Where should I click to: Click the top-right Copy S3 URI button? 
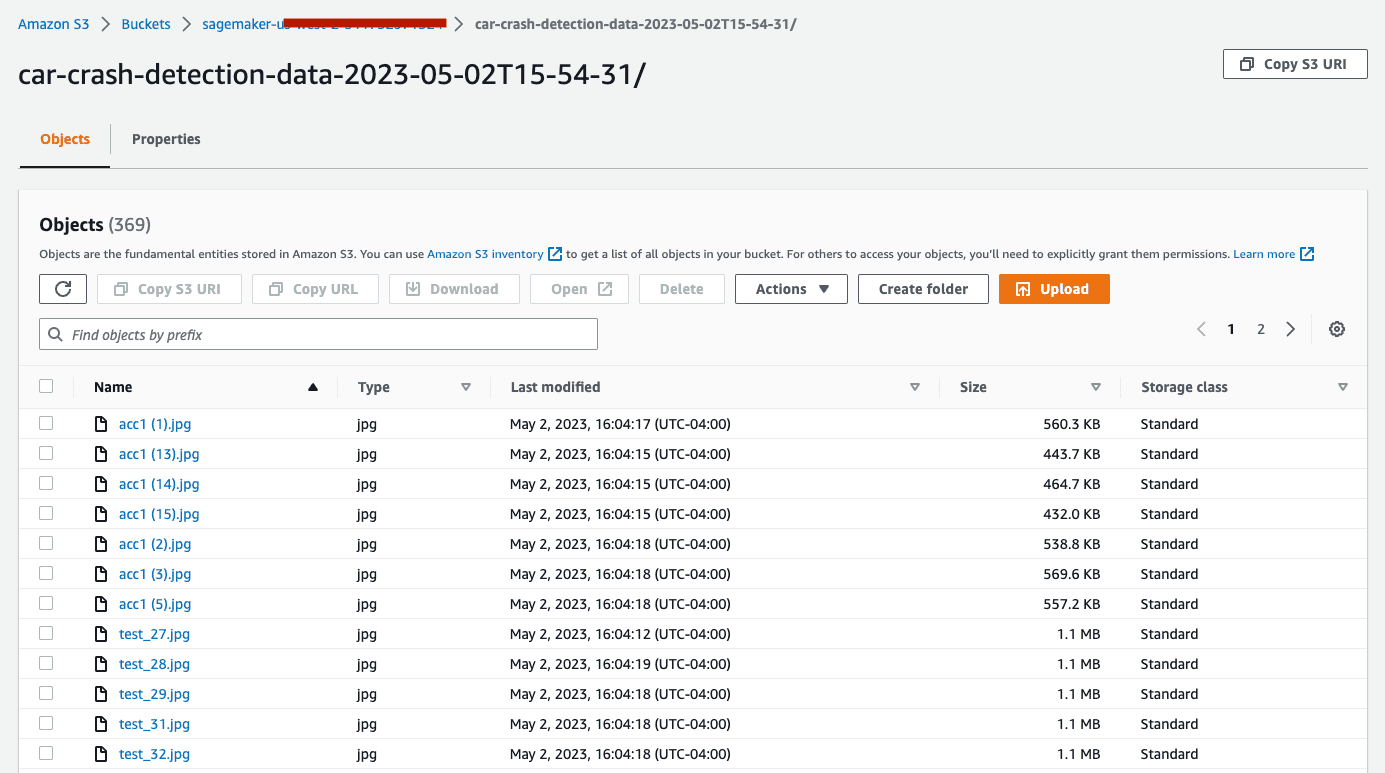(1294, 64)
